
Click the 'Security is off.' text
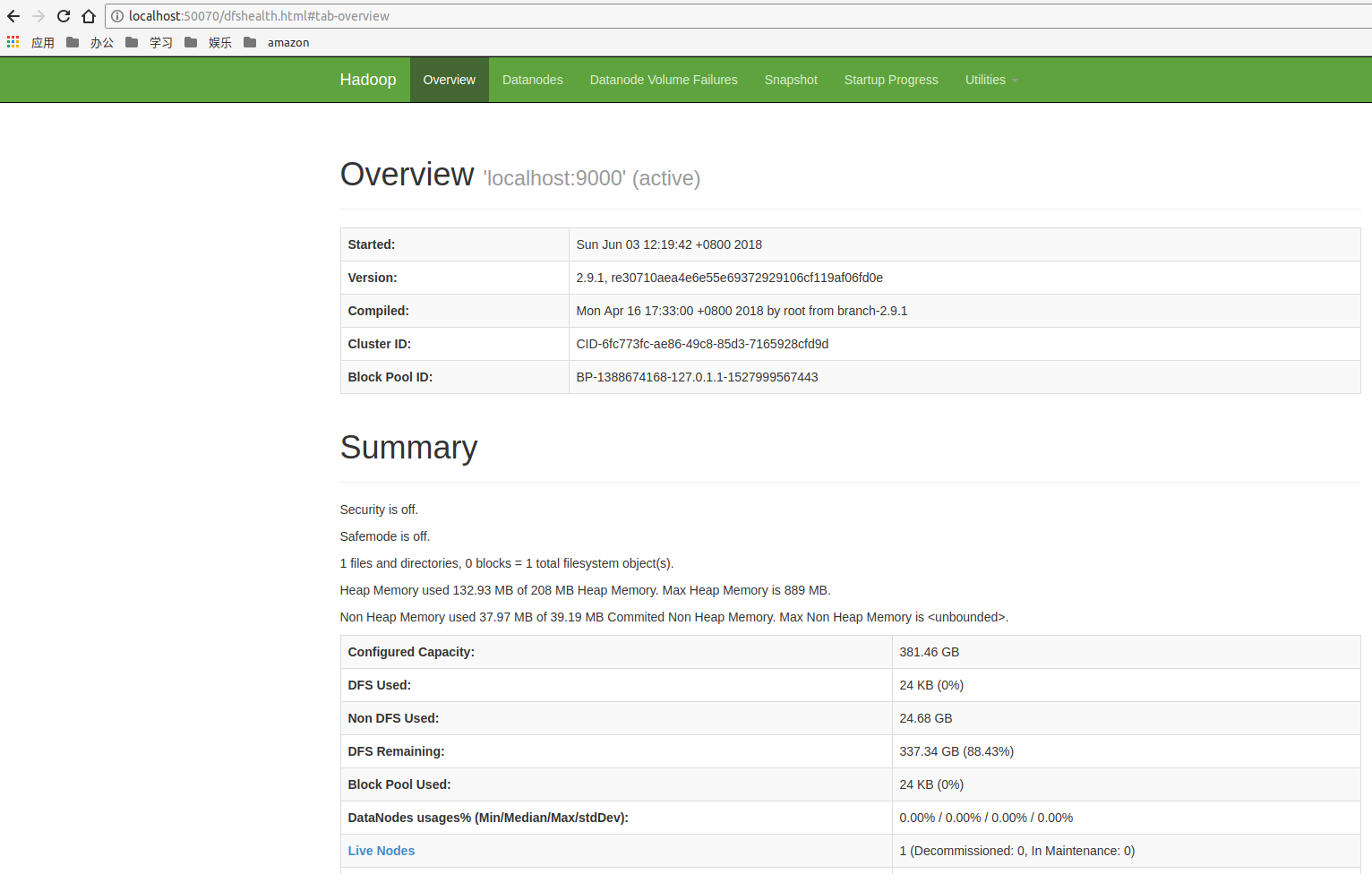coord(379,510)
